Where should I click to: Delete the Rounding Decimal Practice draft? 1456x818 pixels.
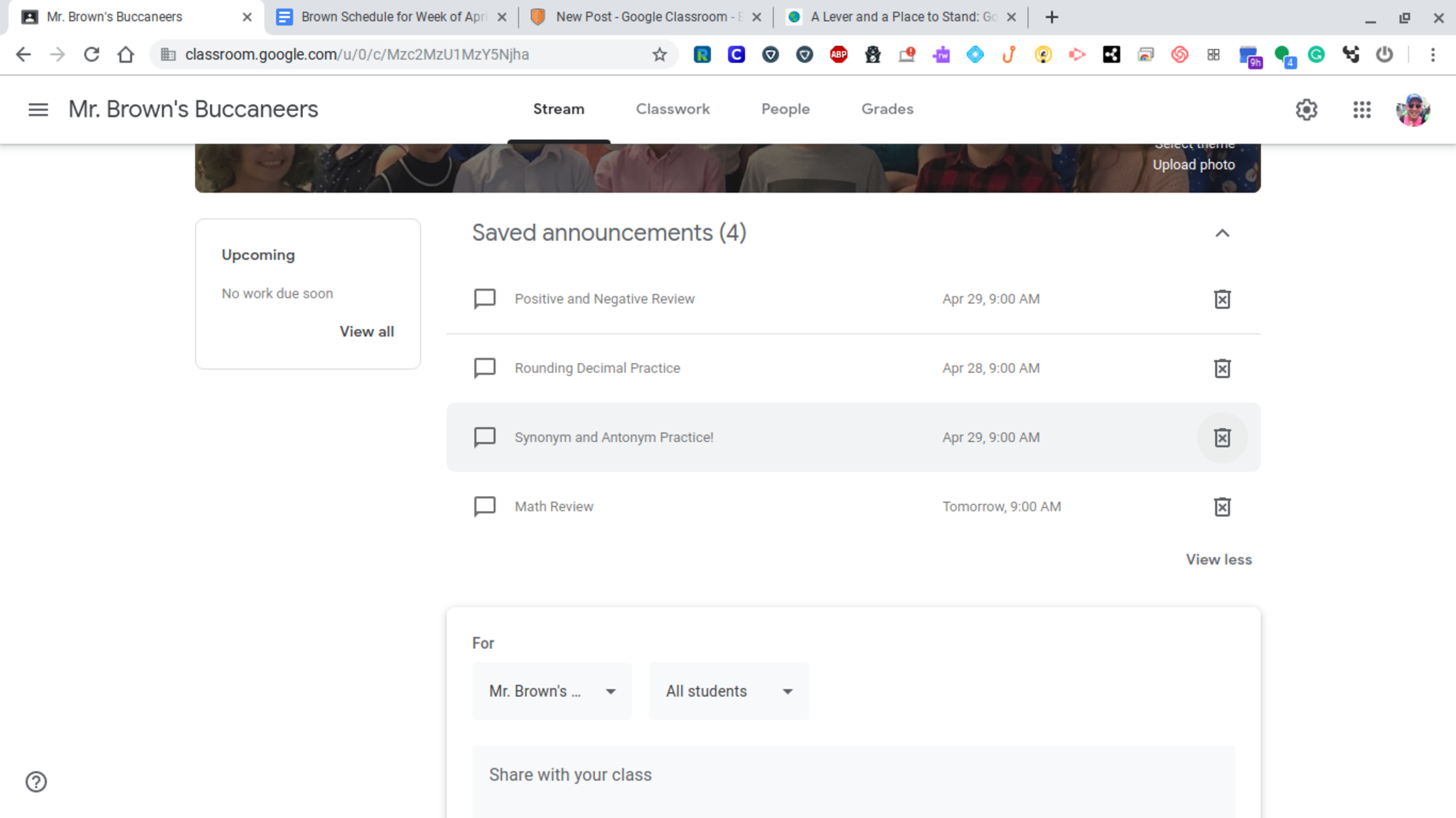tap(1221, 368)
